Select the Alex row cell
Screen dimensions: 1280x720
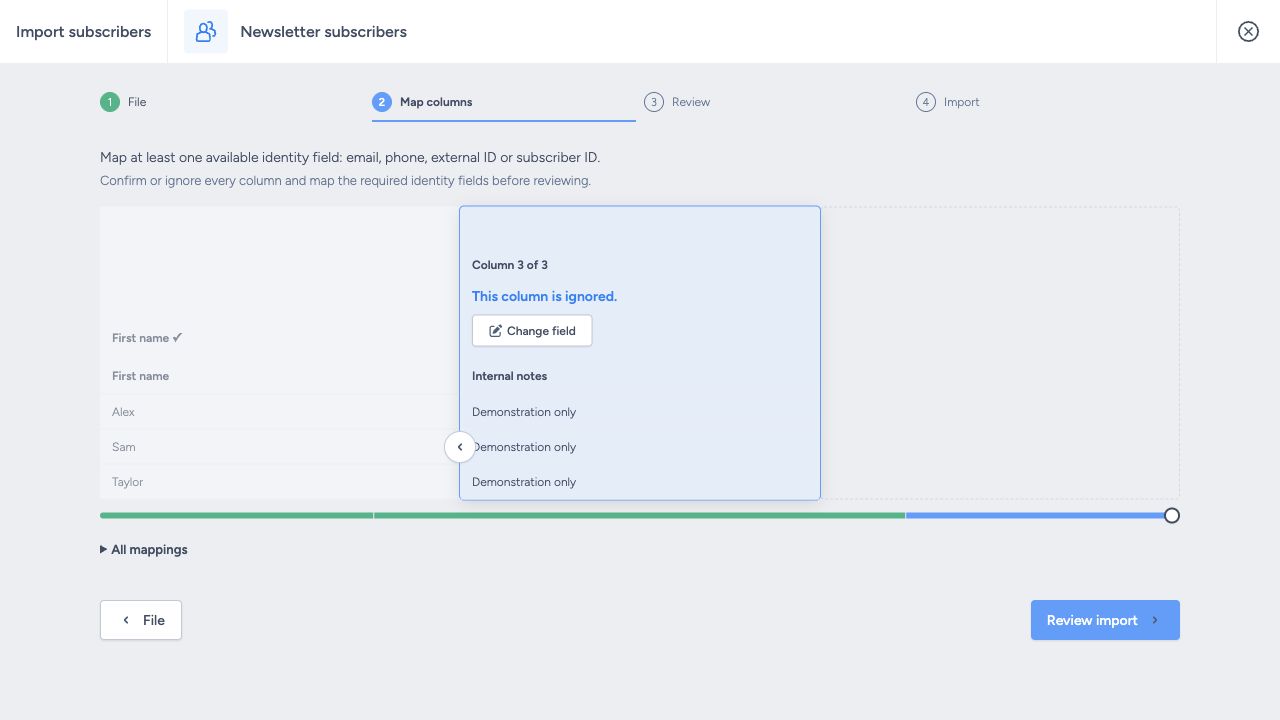click(280, 412)
